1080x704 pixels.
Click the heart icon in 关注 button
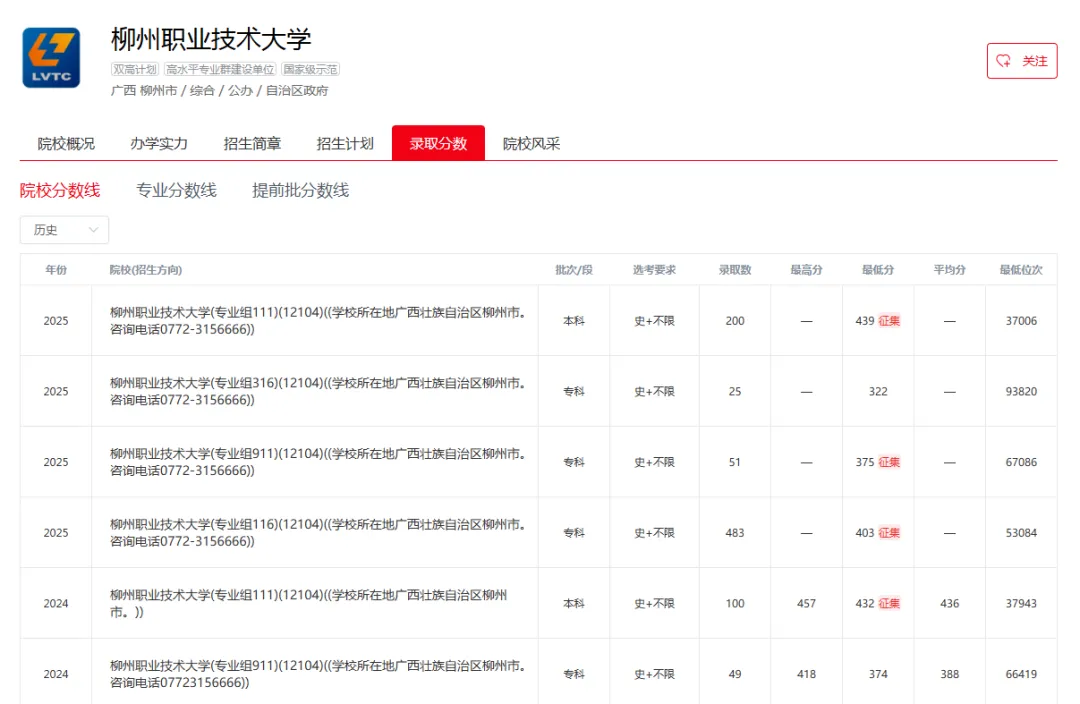click(x=1004, y=61)
